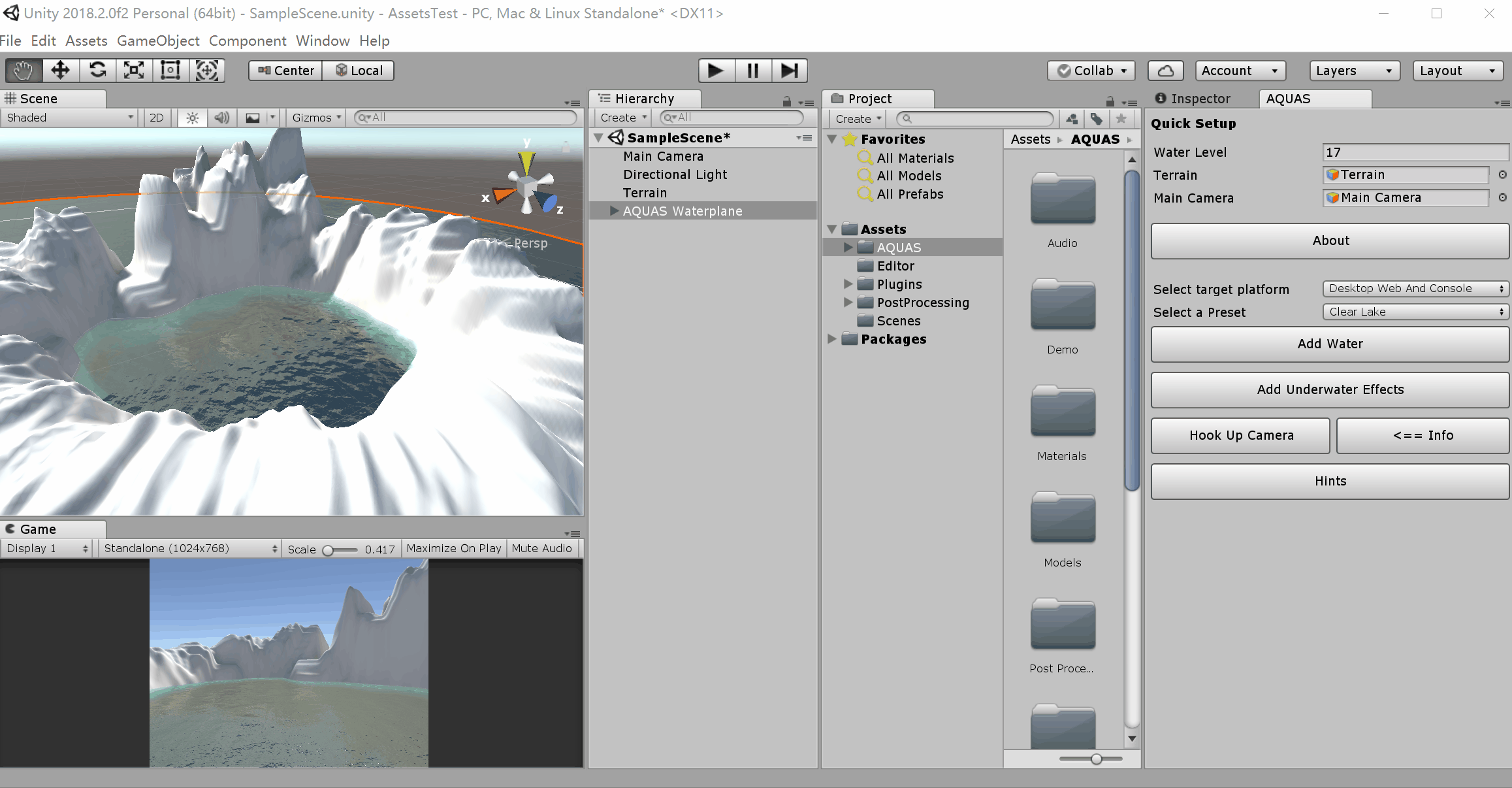Click the Water Level input field
This screenshot has width=1512, height=788.
click(1415, 152)
